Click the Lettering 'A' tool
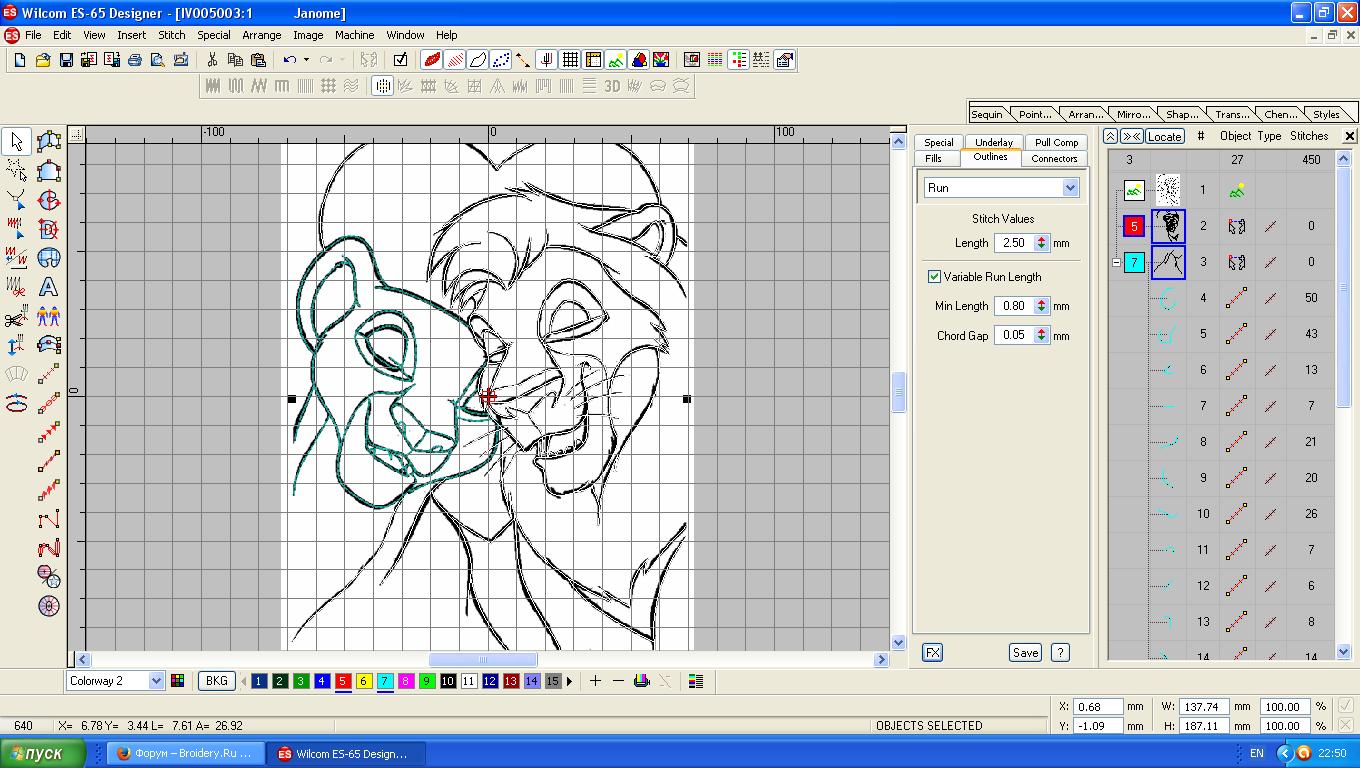The width and height of the screenshot is (1360, 768). [x=48, y=288]
